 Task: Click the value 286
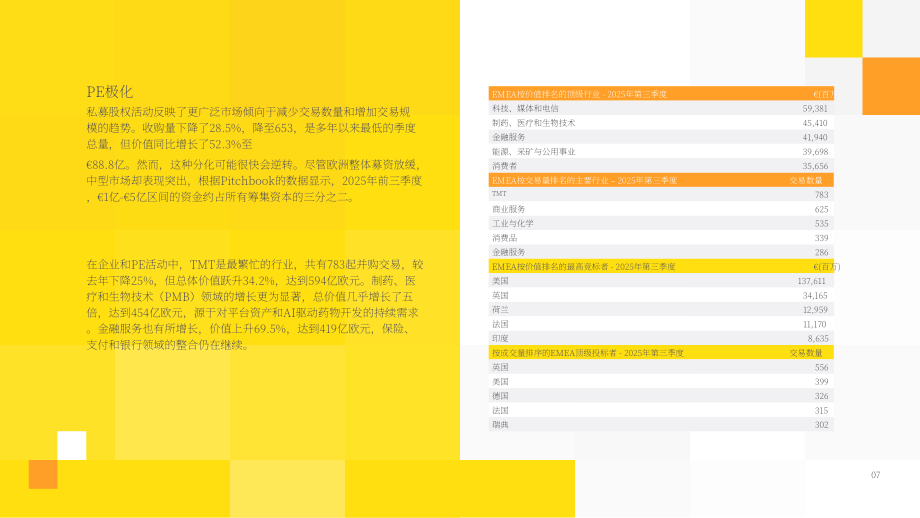coord(821,252)
